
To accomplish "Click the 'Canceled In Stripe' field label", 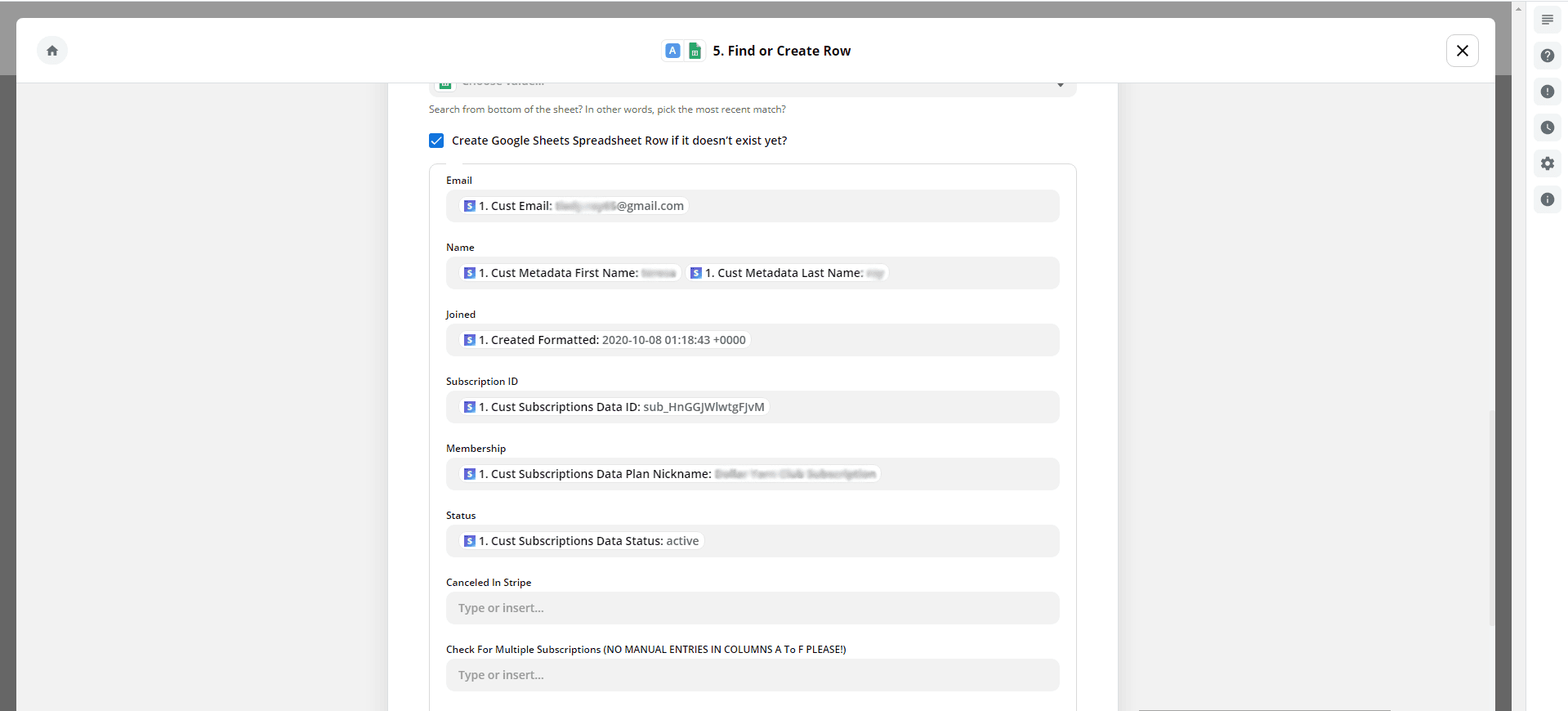I will click(x=489, y=583).
